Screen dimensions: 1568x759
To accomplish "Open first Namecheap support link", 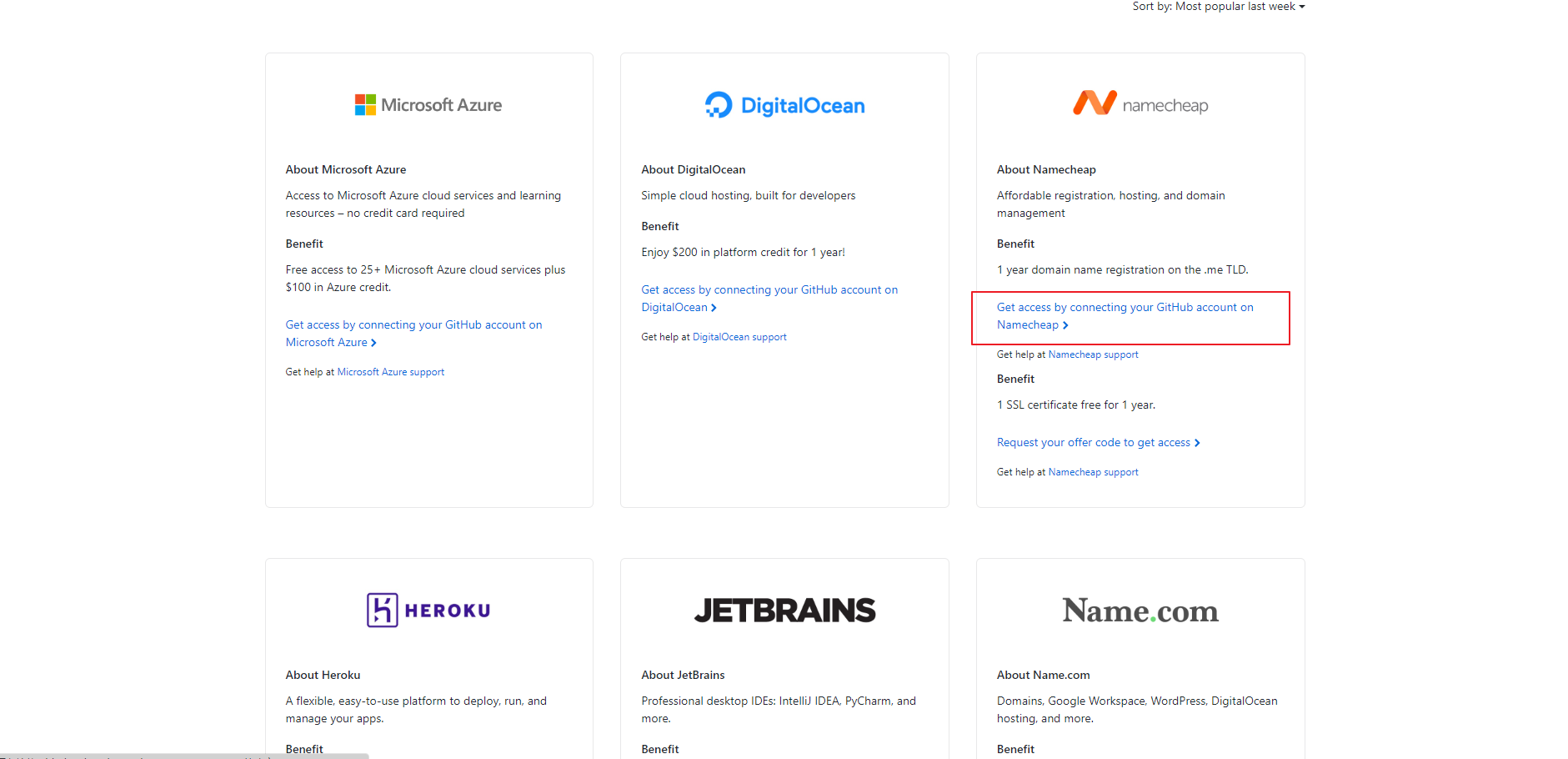I will point(1093,354).
